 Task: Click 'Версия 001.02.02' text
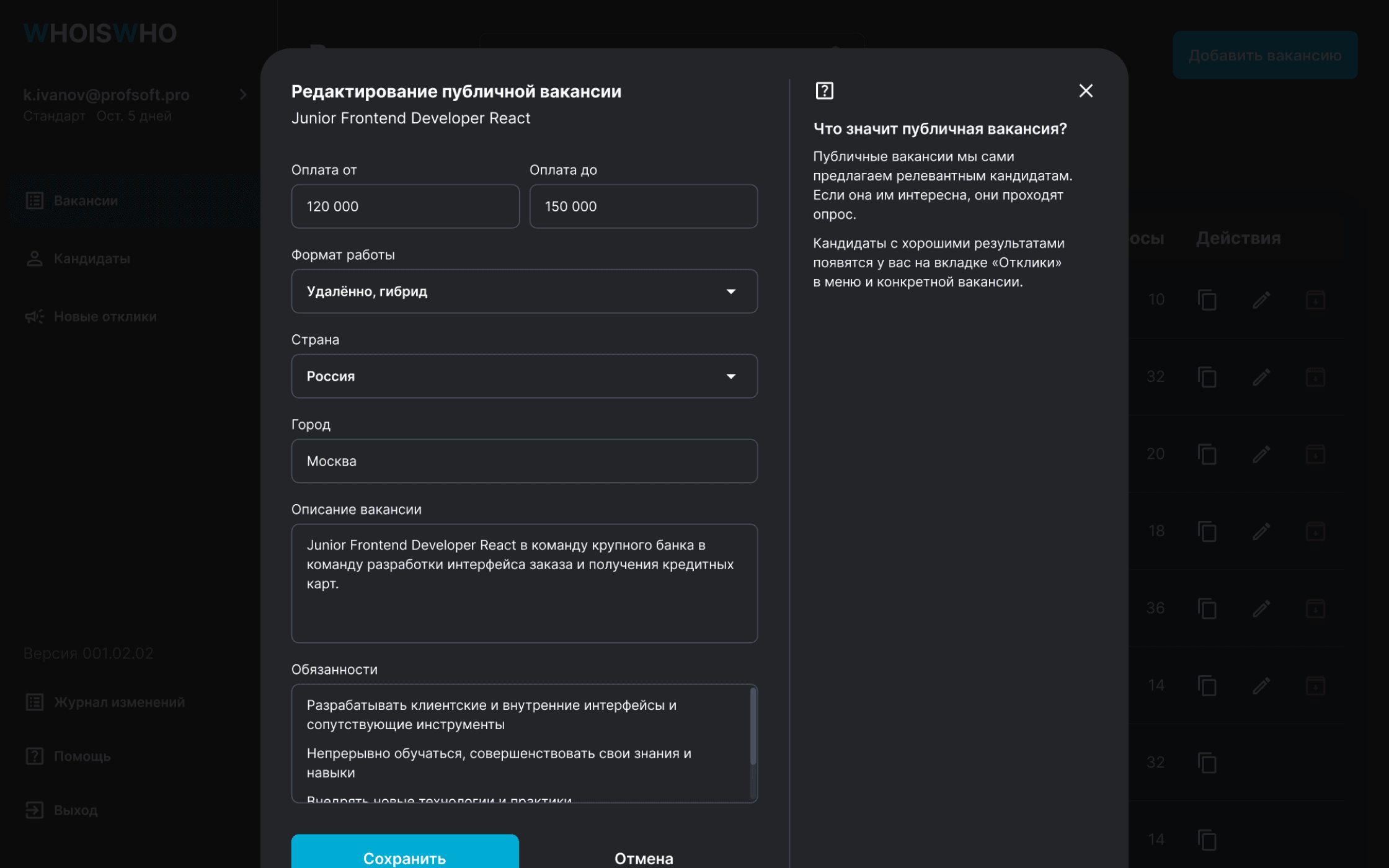(88, 653)
